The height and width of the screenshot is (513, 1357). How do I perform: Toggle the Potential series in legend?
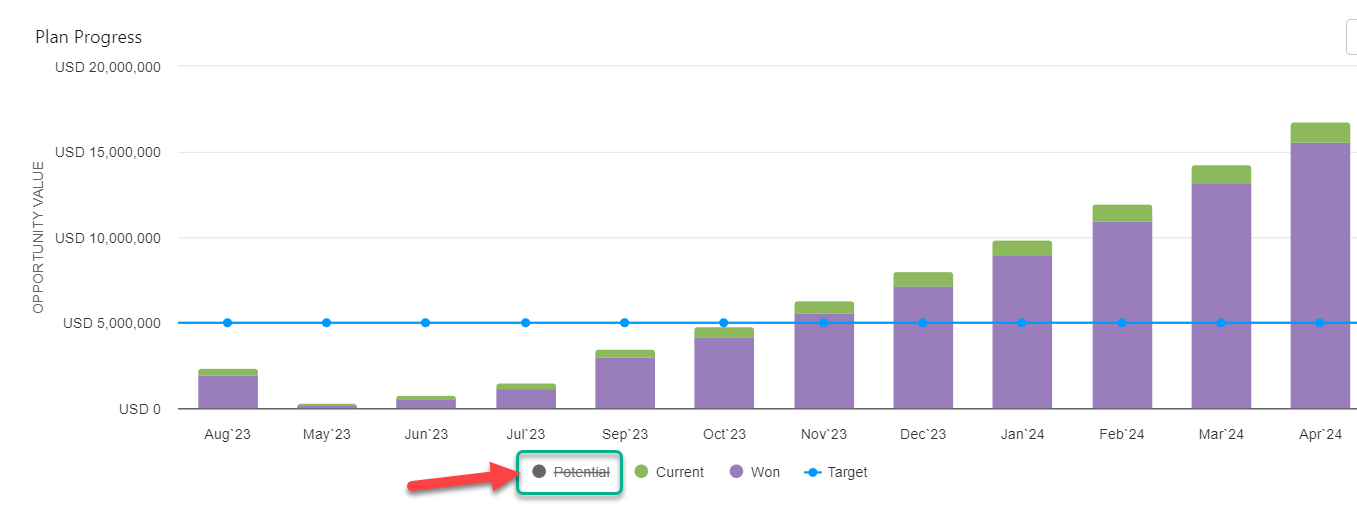pos(581,472)
